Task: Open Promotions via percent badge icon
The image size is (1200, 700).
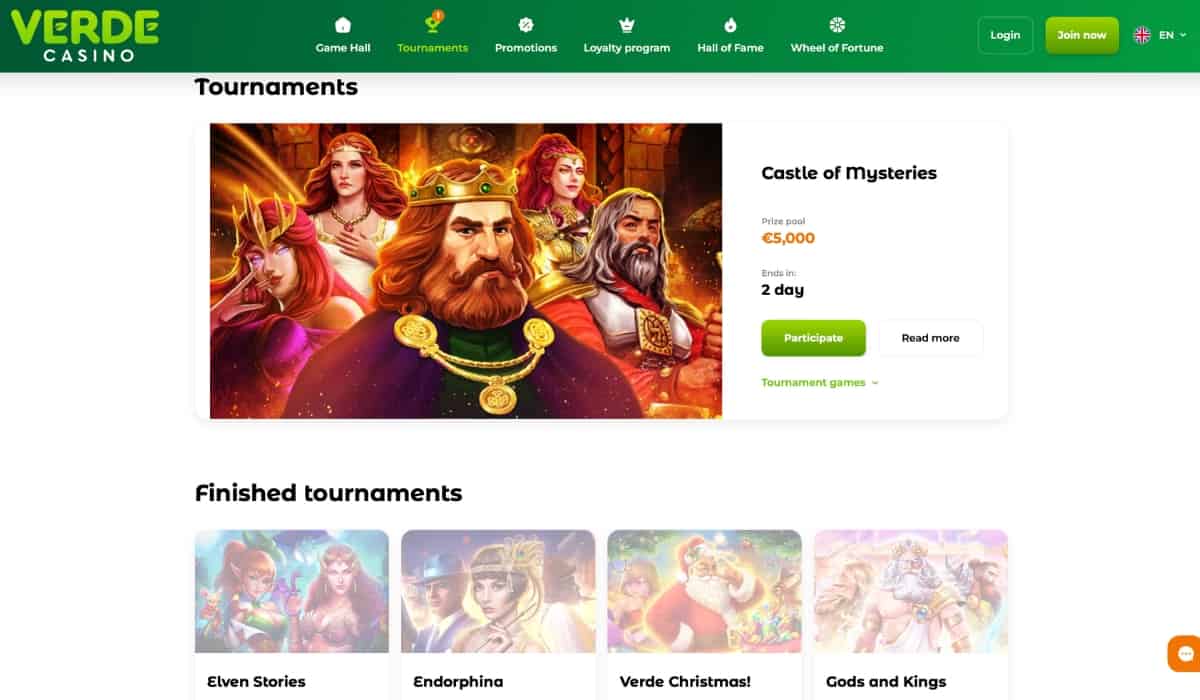Action: click(526, 25)
